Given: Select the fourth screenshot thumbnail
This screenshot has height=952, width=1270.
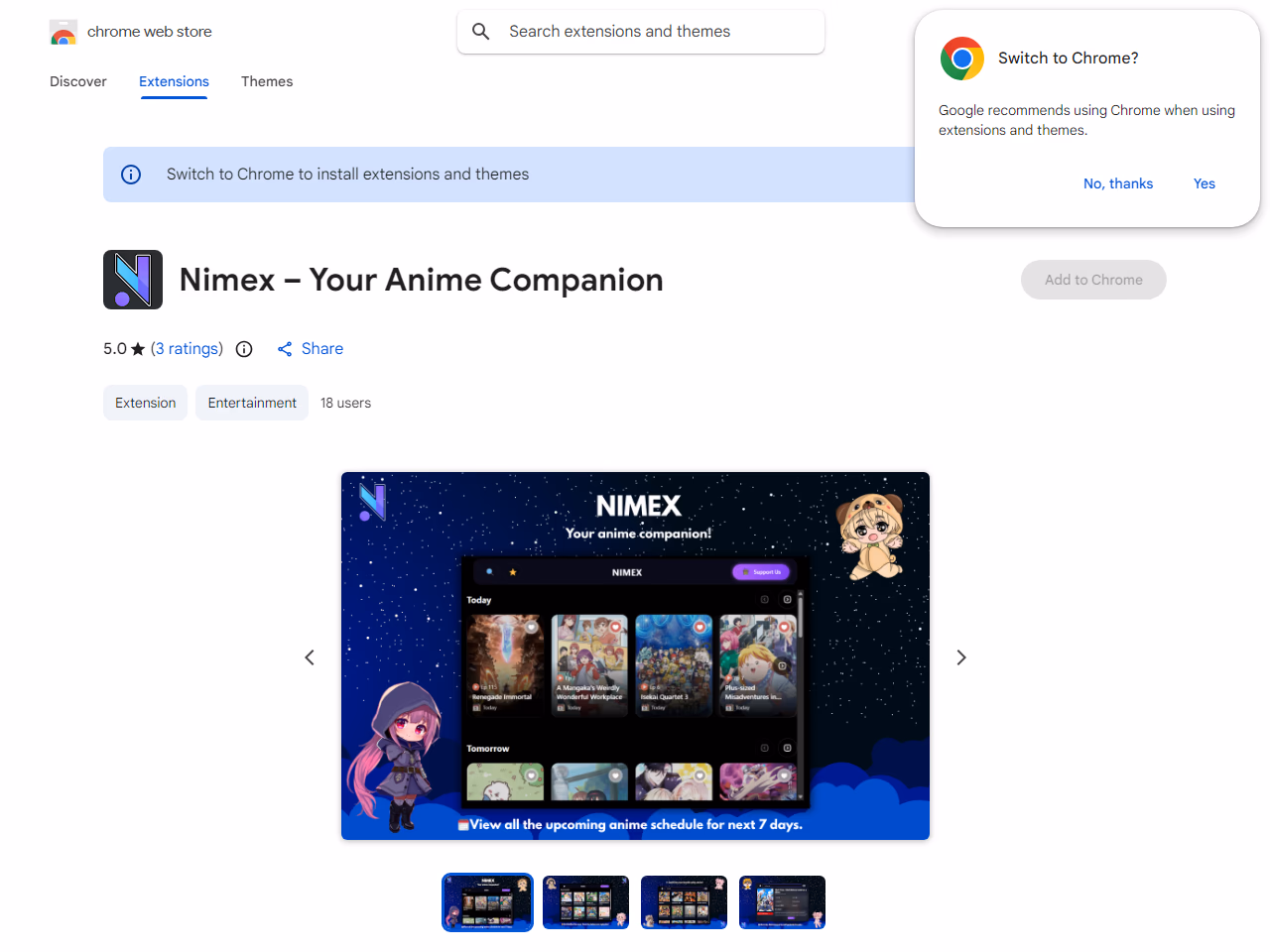Looking at the screenshot, I should pyautogui.click(x=782, y=902).
